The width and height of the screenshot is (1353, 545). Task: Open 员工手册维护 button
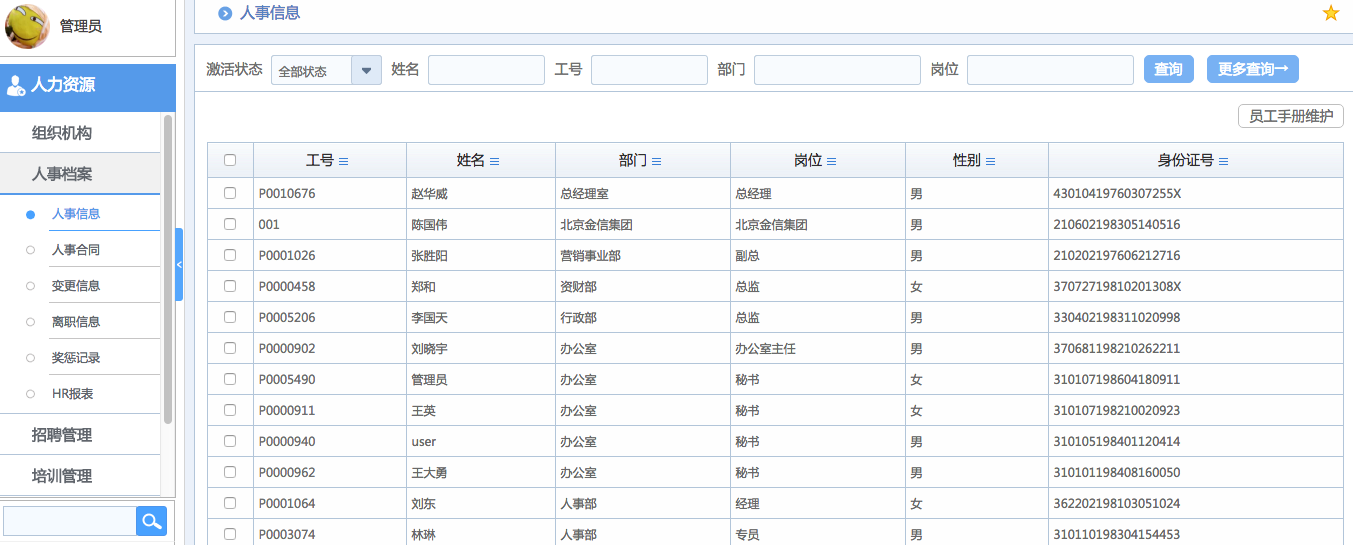1290,116
